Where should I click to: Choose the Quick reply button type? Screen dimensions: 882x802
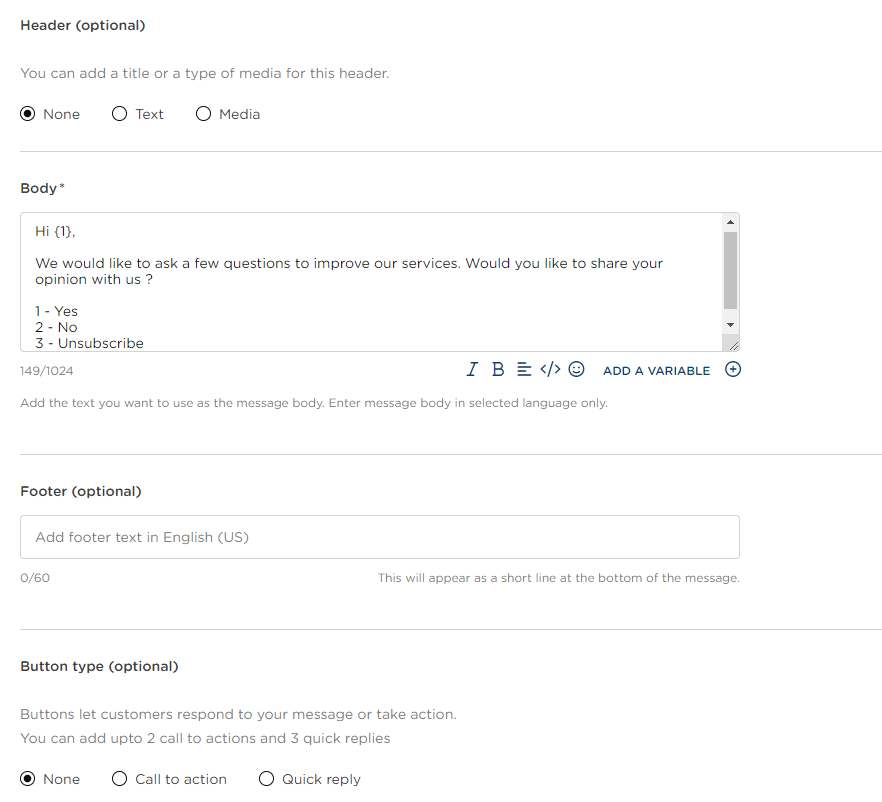click(266, 779)
